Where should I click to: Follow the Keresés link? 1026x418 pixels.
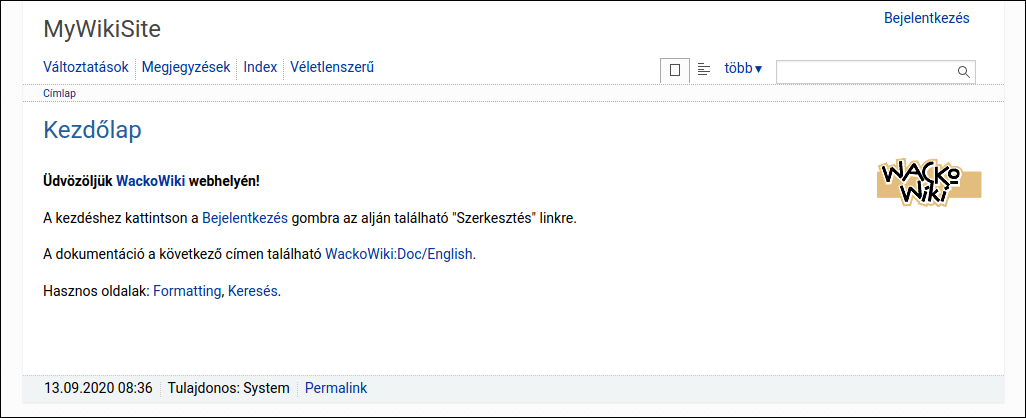254,291
